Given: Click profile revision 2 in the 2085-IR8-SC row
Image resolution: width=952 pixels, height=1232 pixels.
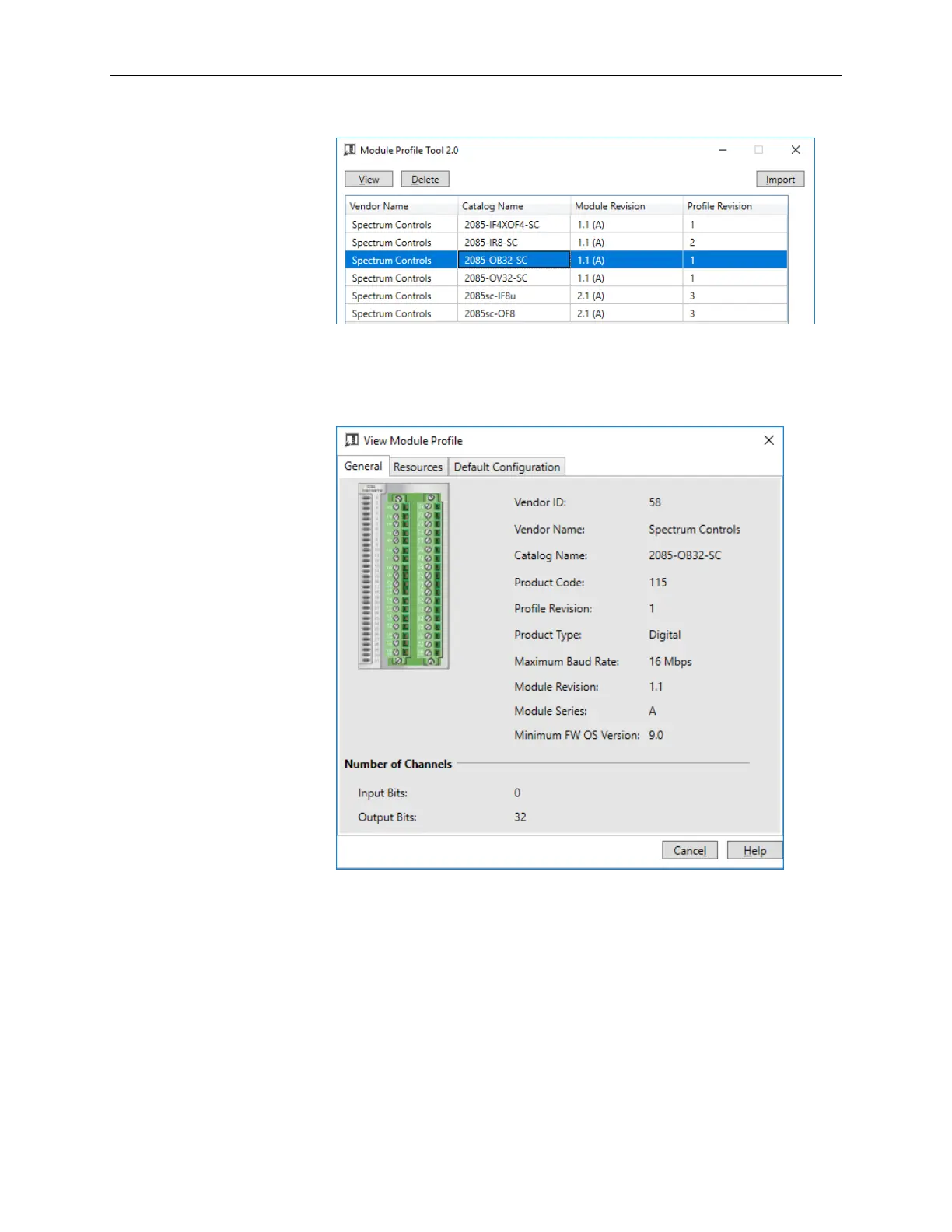Looking at the screenshot, I should click(692, 243).
